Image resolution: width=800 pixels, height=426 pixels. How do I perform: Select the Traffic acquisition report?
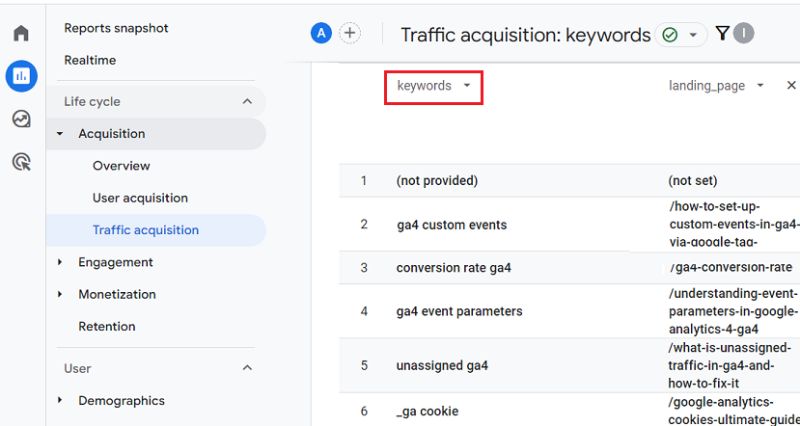click(146, 230)
